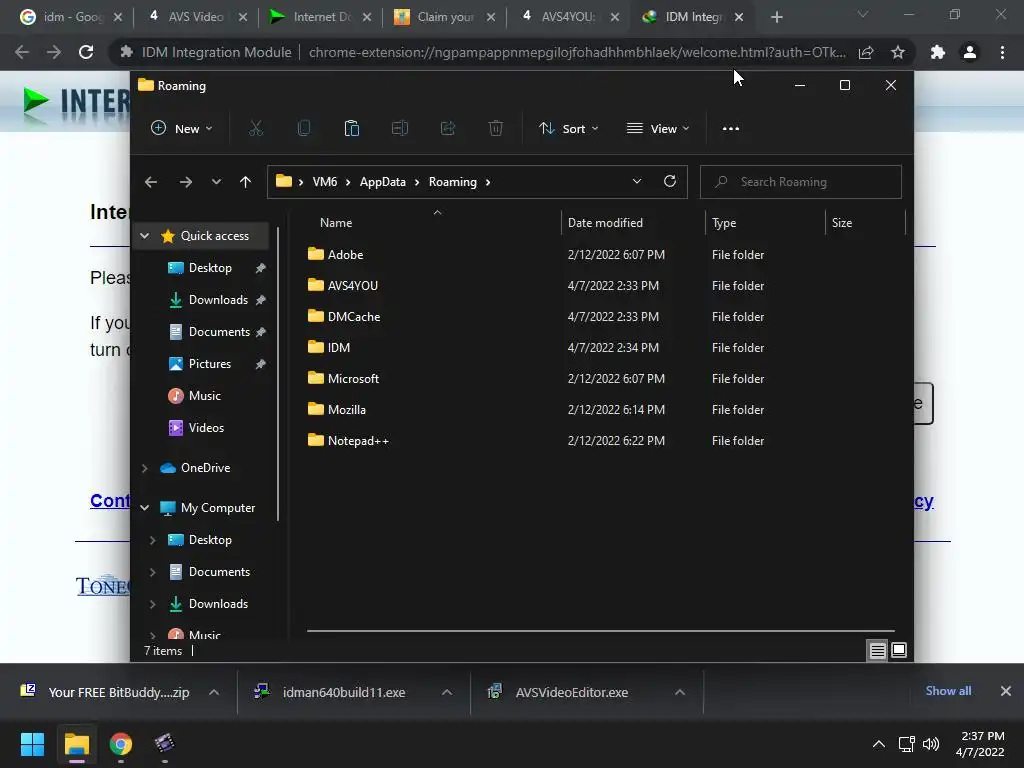Screen dimensions: 1024x768
Task: Open recent locations chevron dropdown
Action: (216, 182)
